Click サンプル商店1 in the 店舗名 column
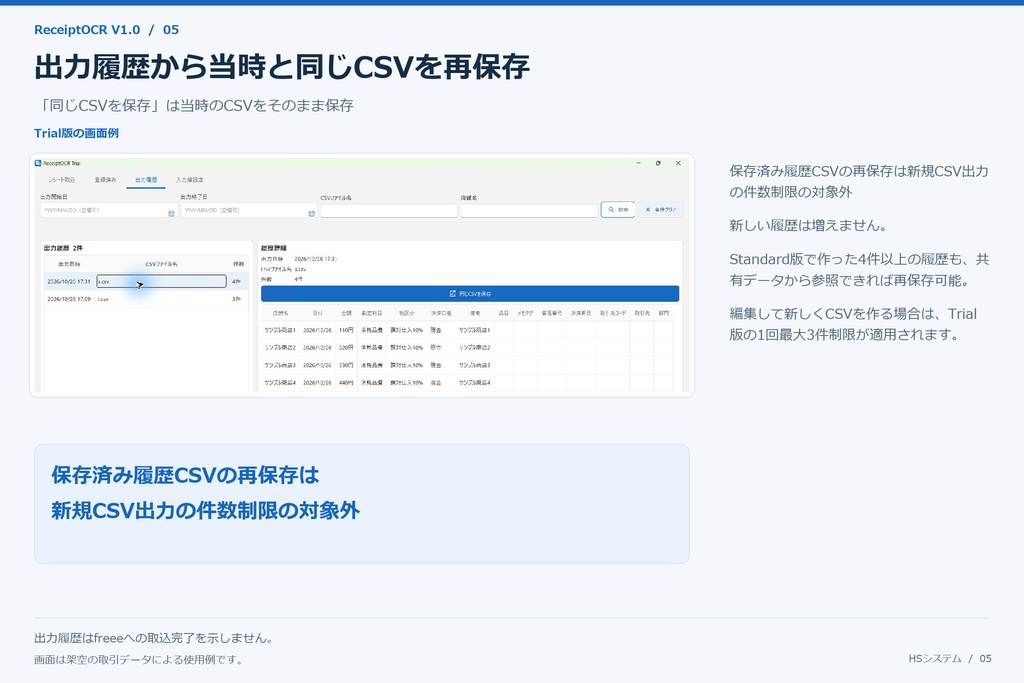The width and height of the screenshot is (1024, 683). point(280,330)
